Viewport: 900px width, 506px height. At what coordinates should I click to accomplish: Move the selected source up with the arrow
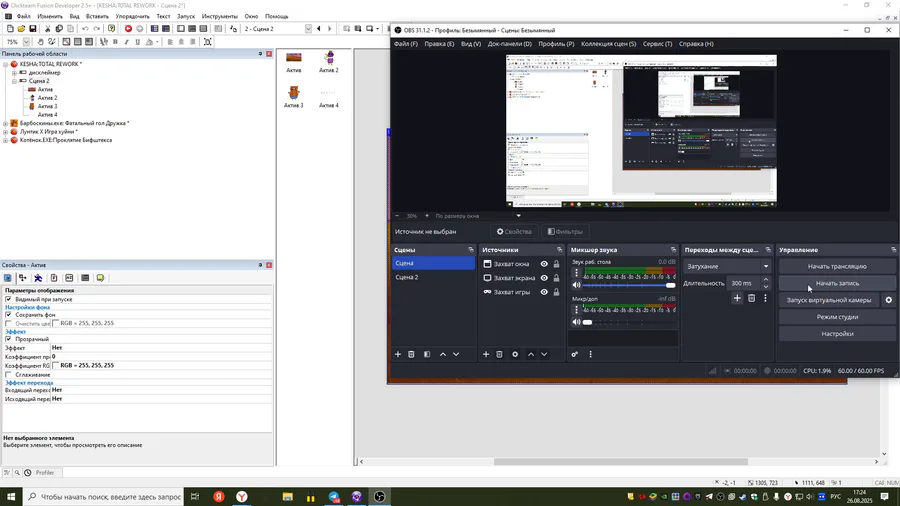(531, 355)
